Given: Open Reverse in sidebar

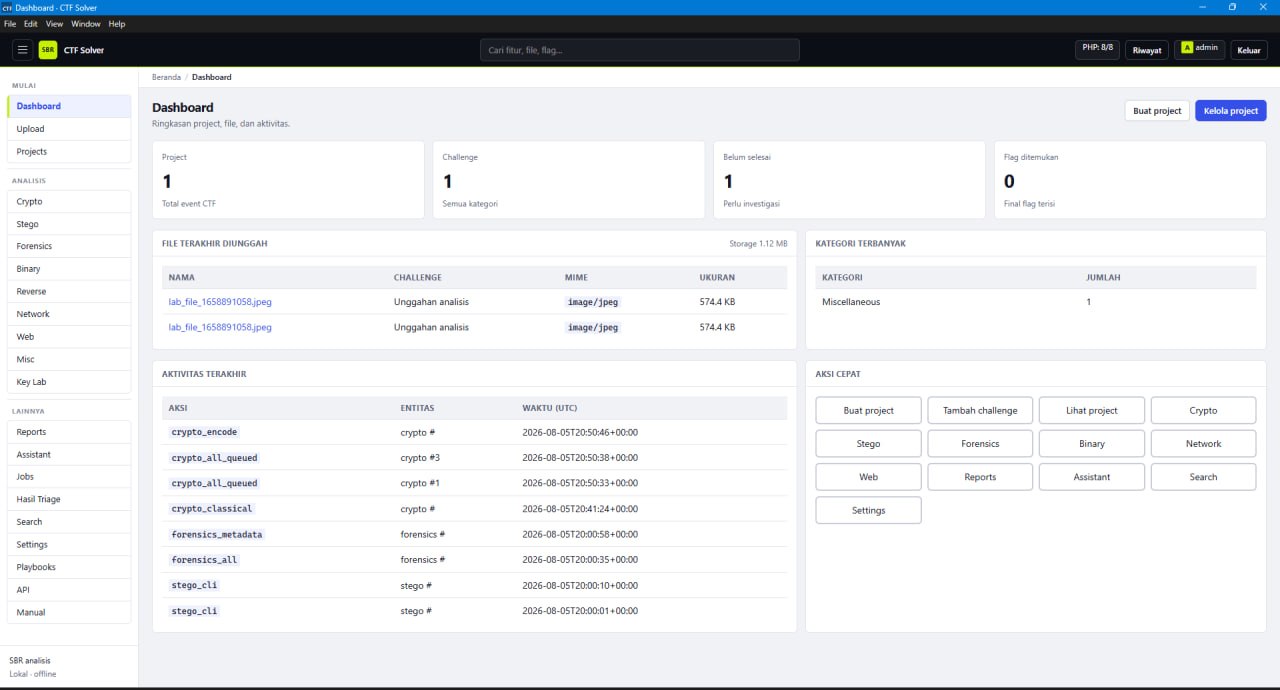Looking at the screenshot, I should pyautogui.click(x=69, y=292).
